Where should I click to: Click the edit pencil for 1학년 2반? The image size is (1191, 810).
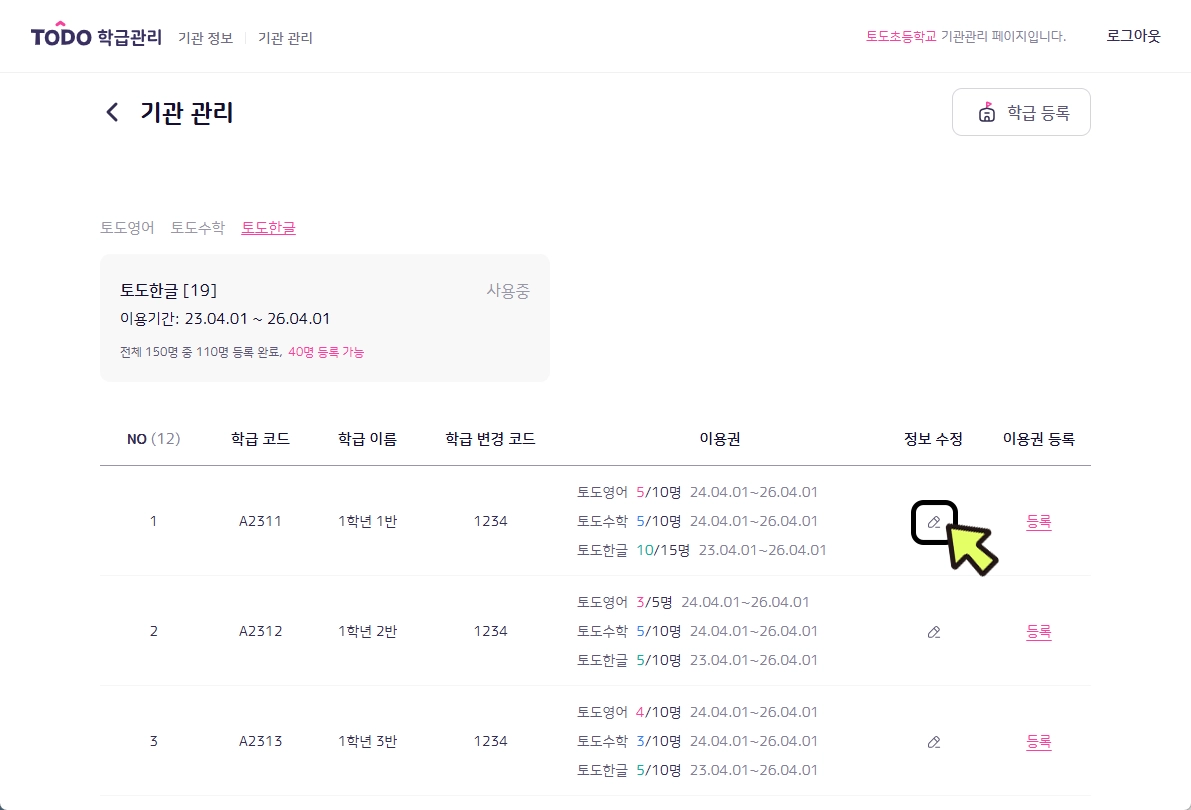[934, 632]
